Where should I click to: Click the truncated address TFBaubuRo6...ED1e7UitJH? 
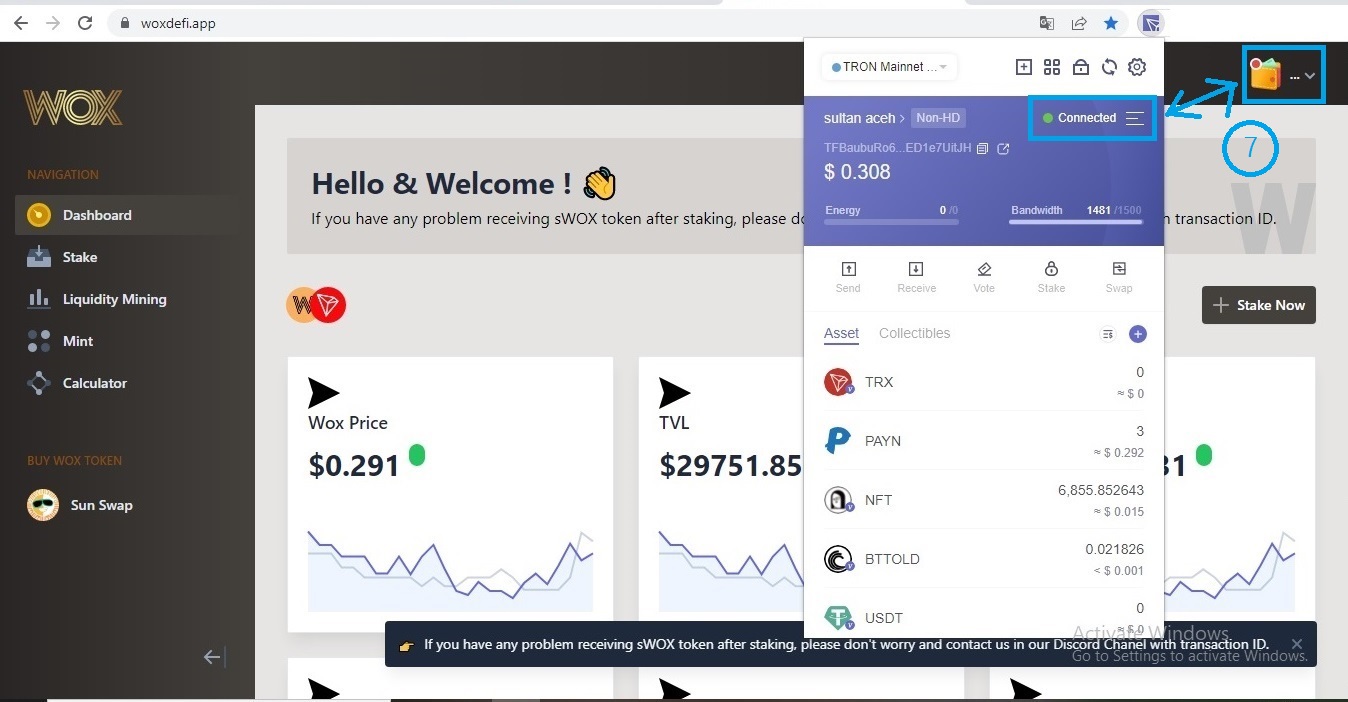tap(897, 148)
